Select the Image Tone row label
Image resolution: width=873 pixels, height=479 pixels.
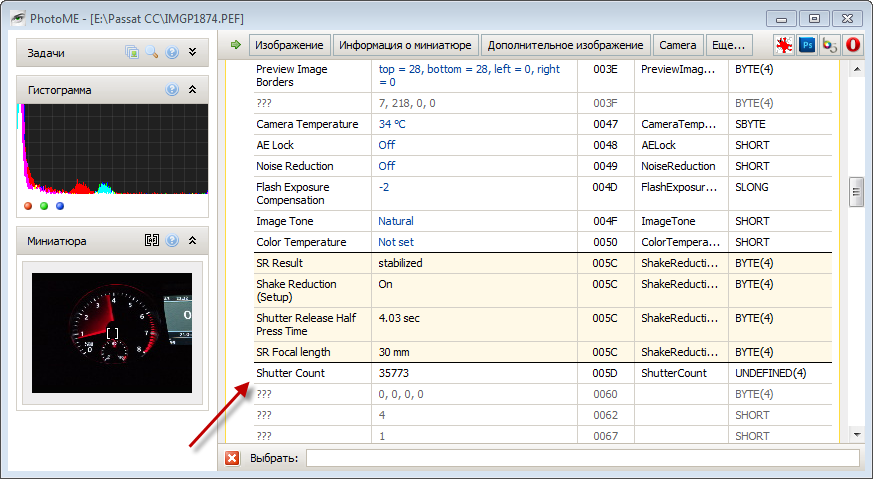[x=285, y=221]
